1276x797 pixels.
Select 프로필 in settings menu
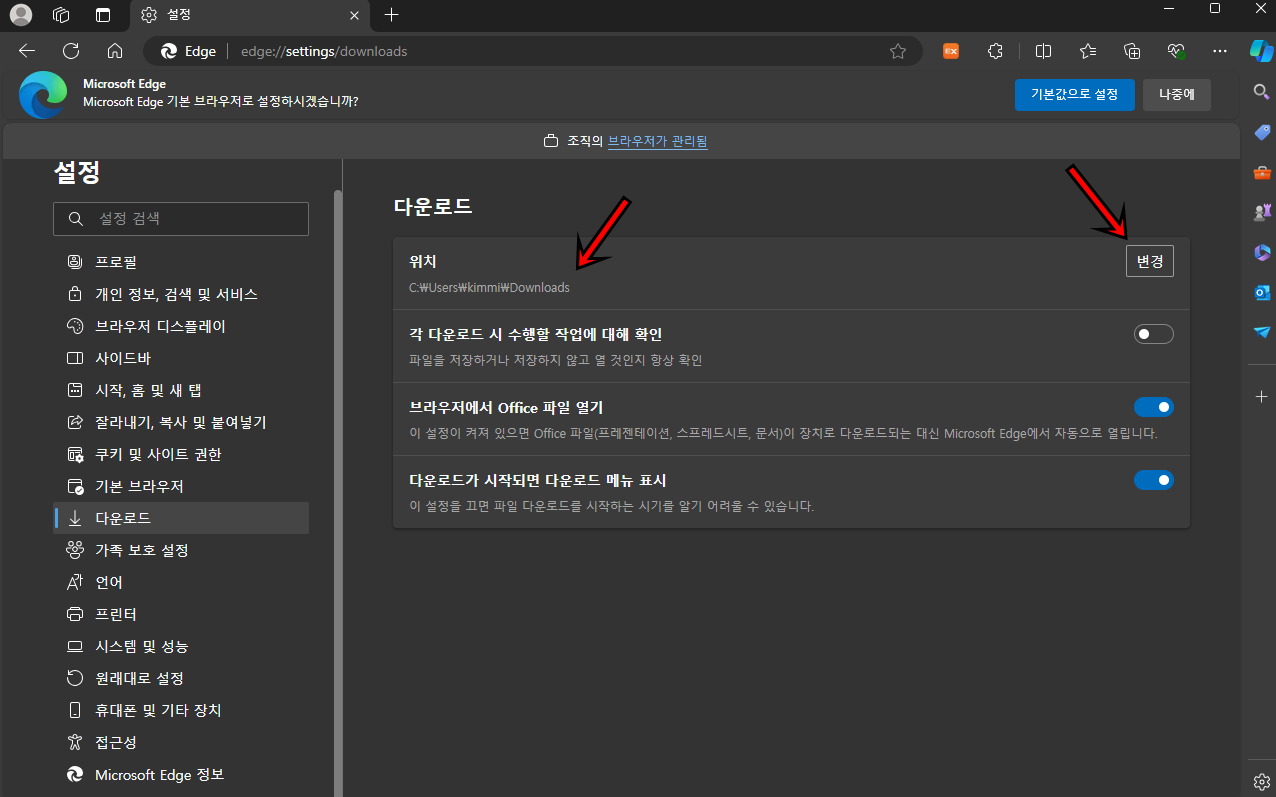tap(181, 262)
